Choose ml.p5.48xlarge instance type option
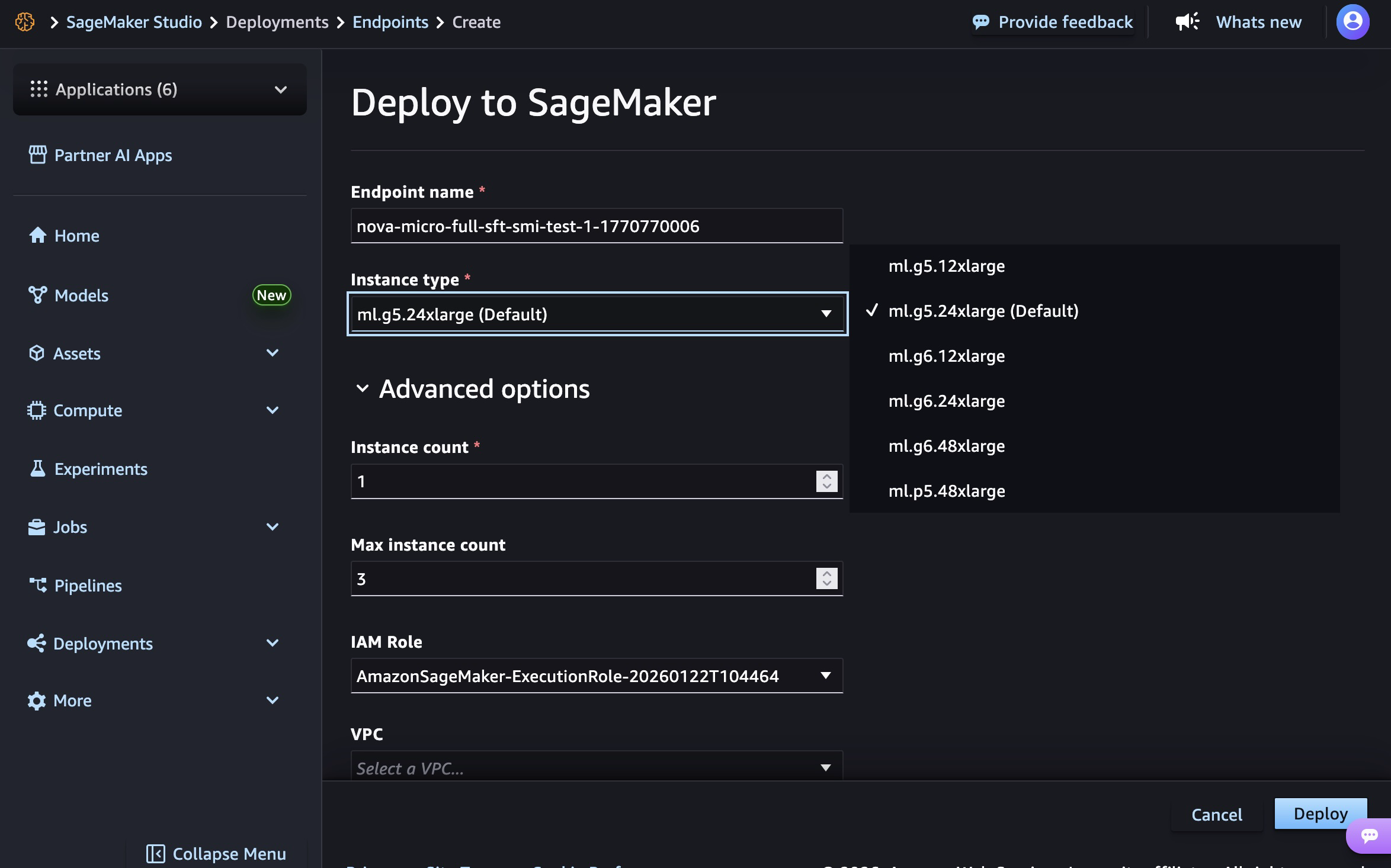The height and width of the screenshot is (868, 1391). [946, 490]
